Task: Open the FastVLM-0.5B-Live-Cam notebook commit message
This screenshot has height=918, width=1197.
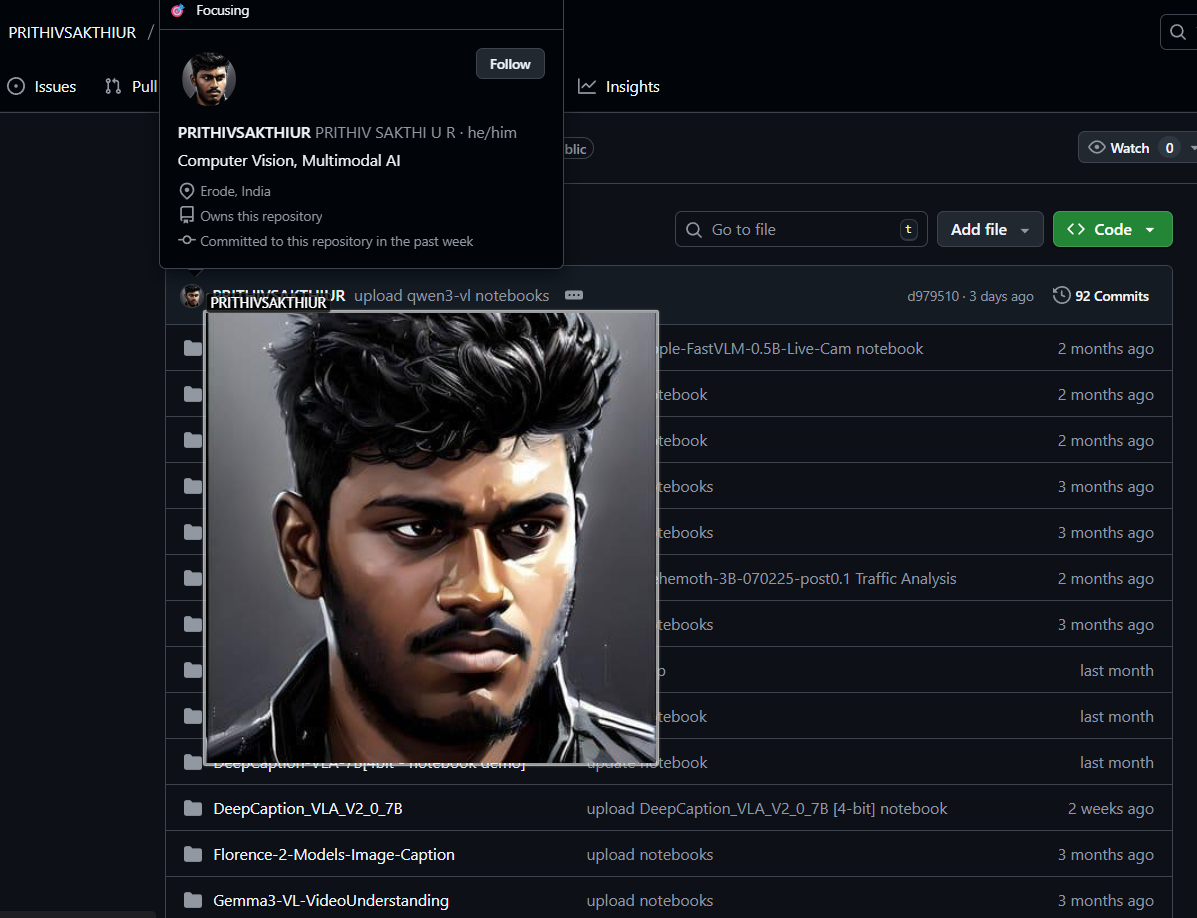Action: coord(791,349)
